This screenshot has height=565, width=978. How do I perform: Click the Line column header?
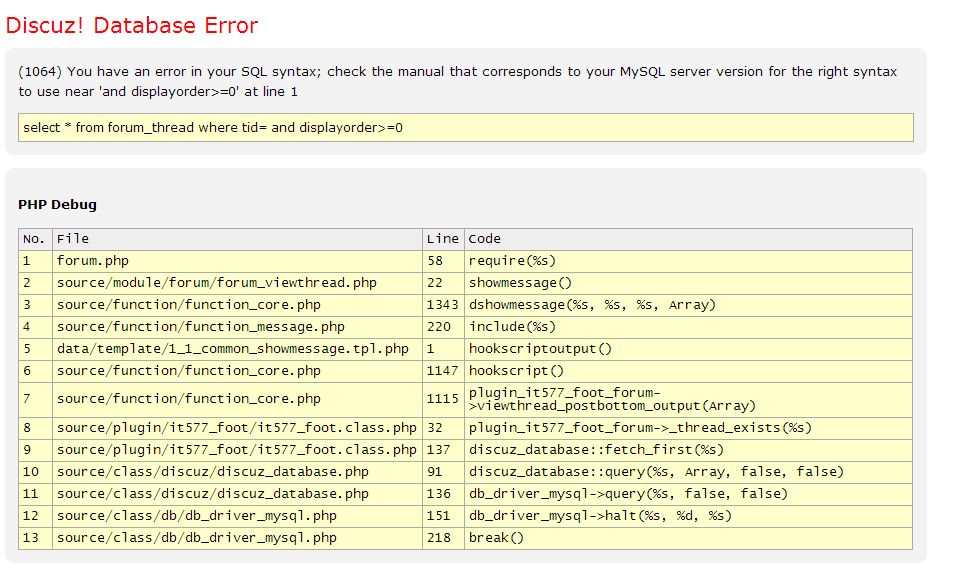pos(443,239)
